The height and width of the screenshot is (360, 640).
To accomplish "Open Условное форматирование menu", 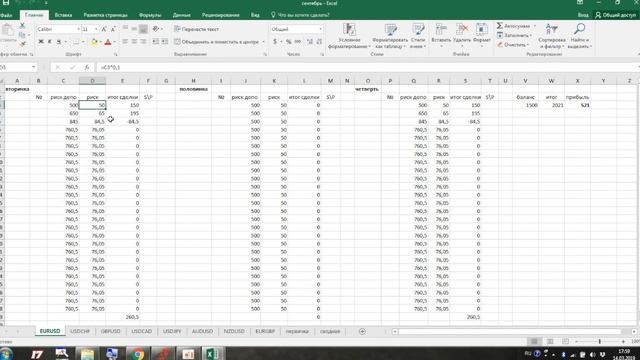I will click(x=349, y=36).
